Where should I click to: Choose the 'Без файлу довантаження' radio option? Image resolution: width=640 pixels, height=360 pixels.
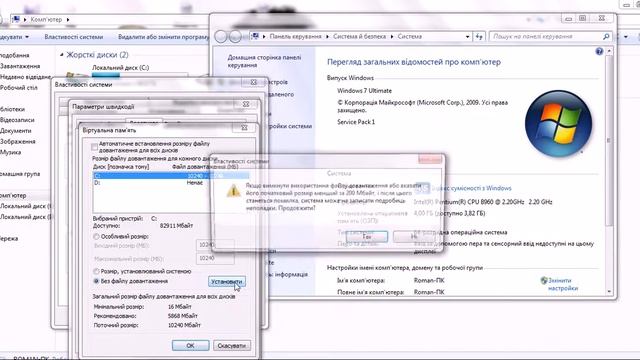96,281
